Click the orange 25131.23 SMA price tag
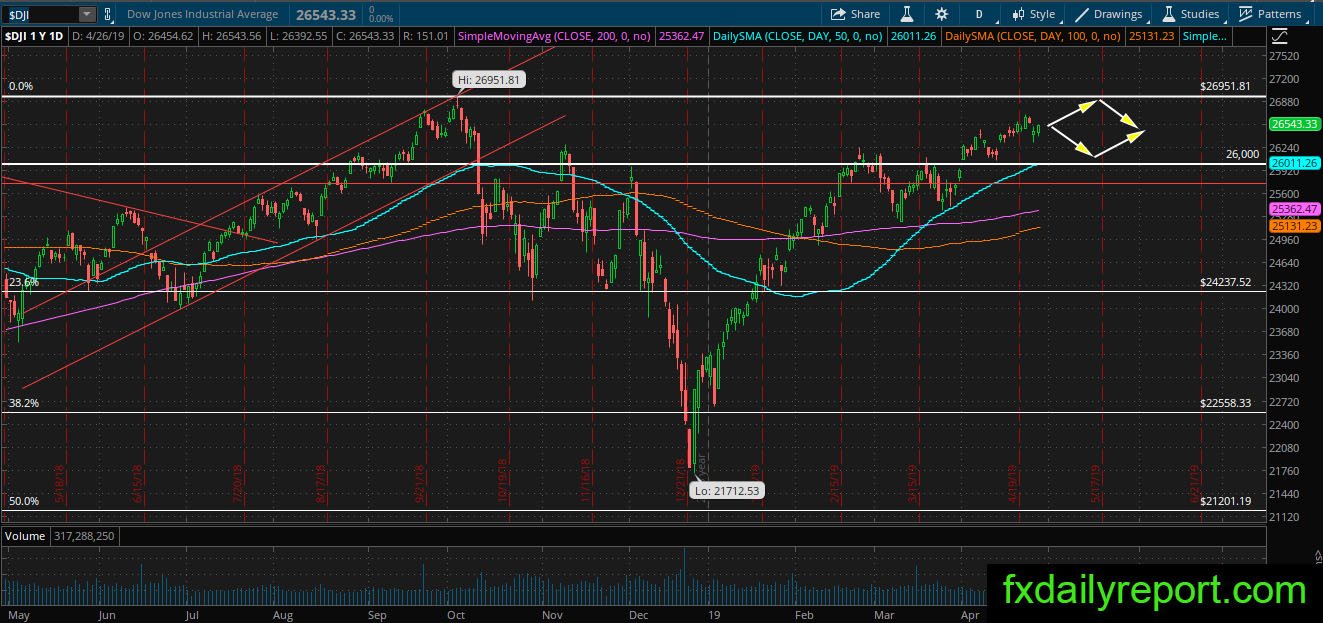 [x=1294, y=226]
